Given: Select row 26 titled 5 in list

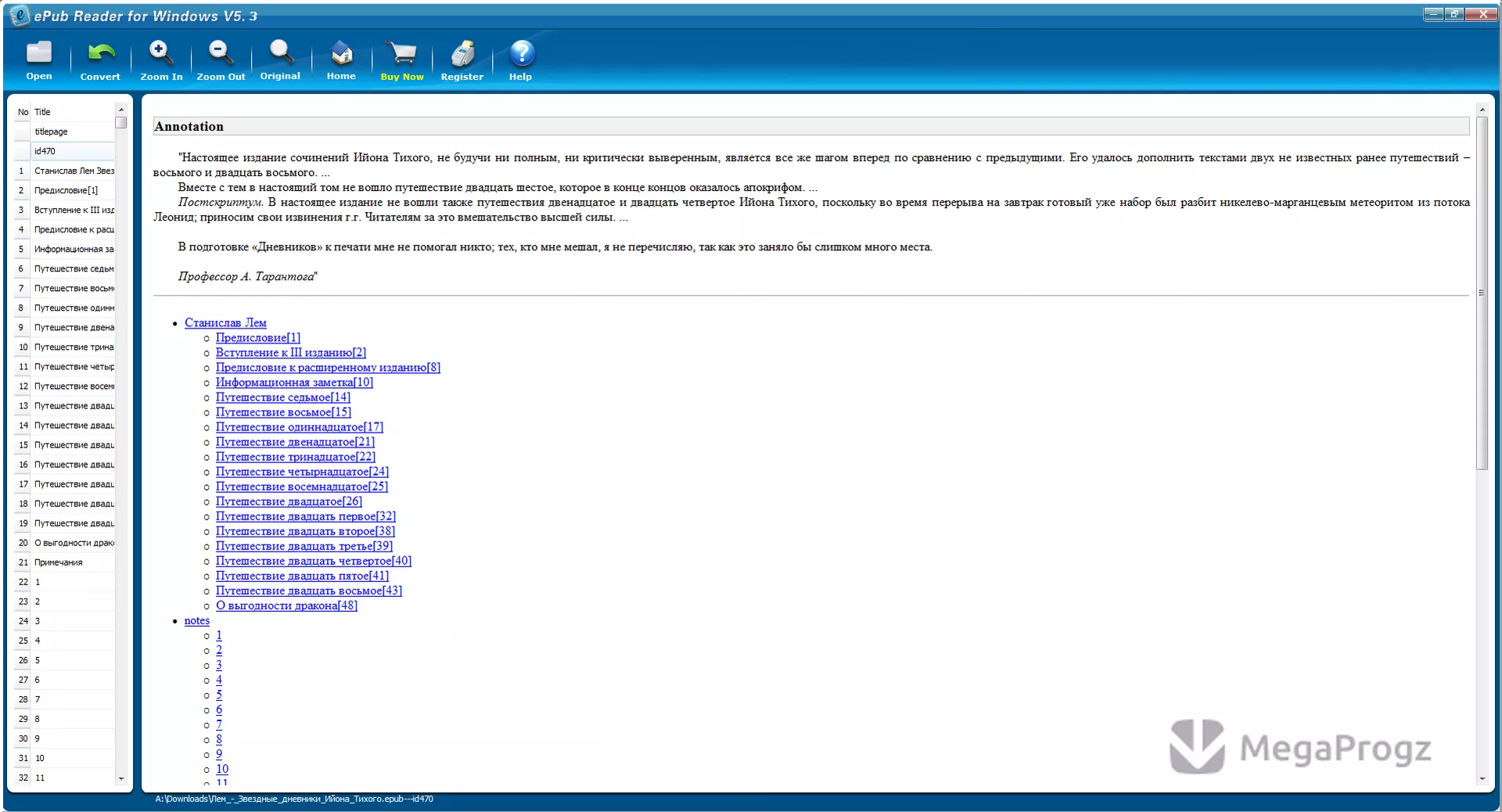Looking at the screenshot, I should 65,660.
